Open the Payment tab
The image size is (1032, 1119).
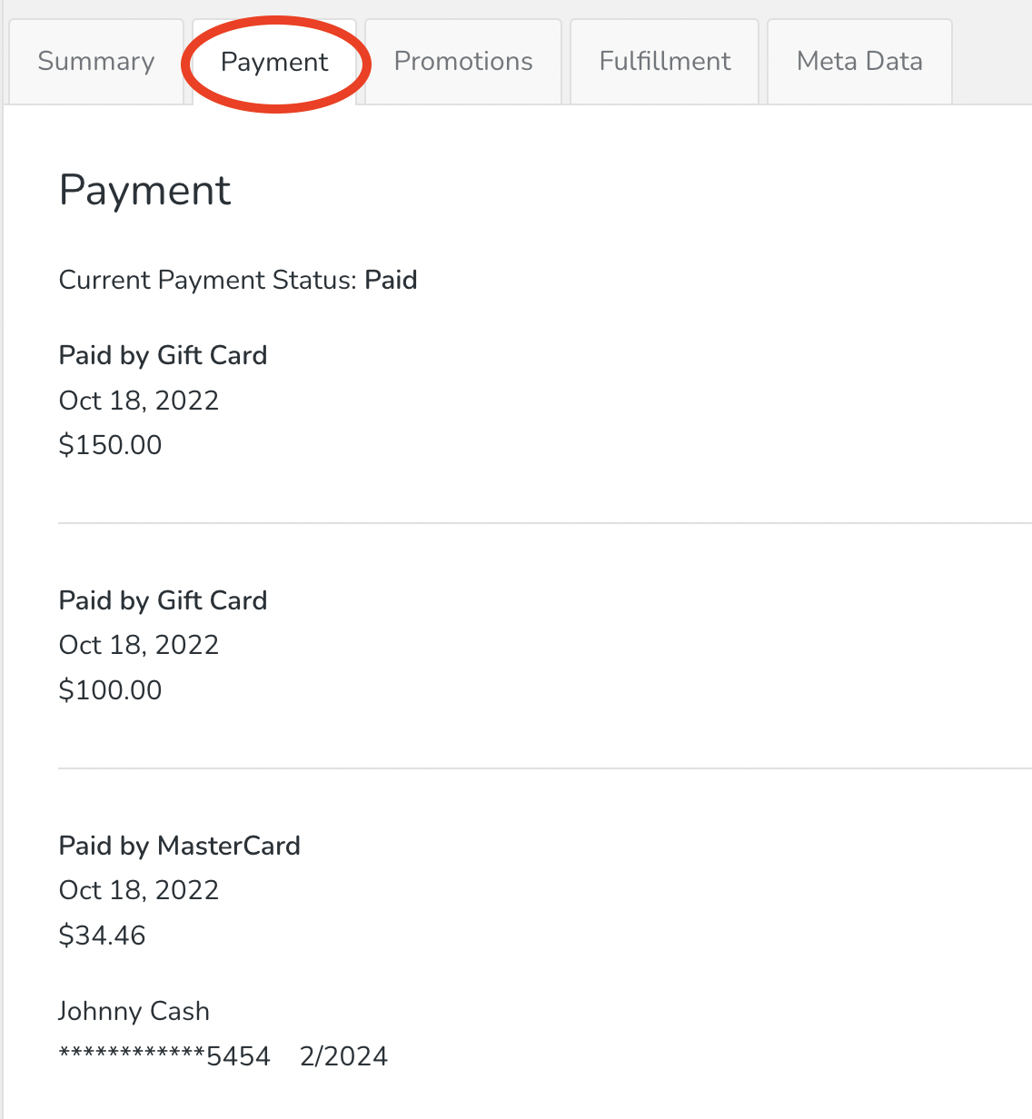(274, 61)
